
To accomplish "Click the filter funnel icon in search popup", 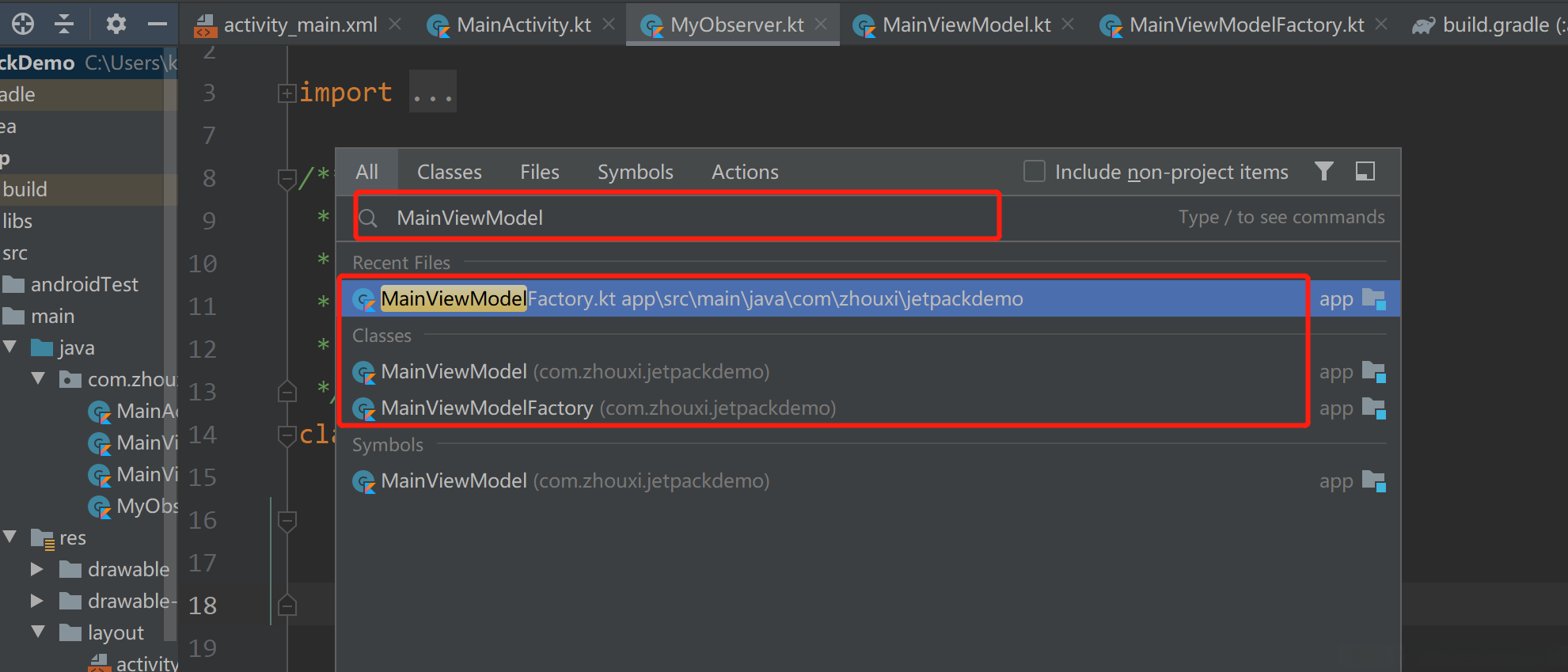I will pos(1323,171).
